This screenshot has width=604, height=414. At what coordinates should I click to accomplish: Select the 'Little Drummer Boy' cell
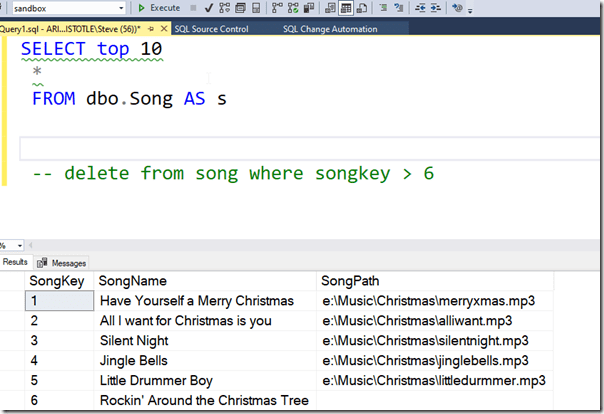[205, 381]
